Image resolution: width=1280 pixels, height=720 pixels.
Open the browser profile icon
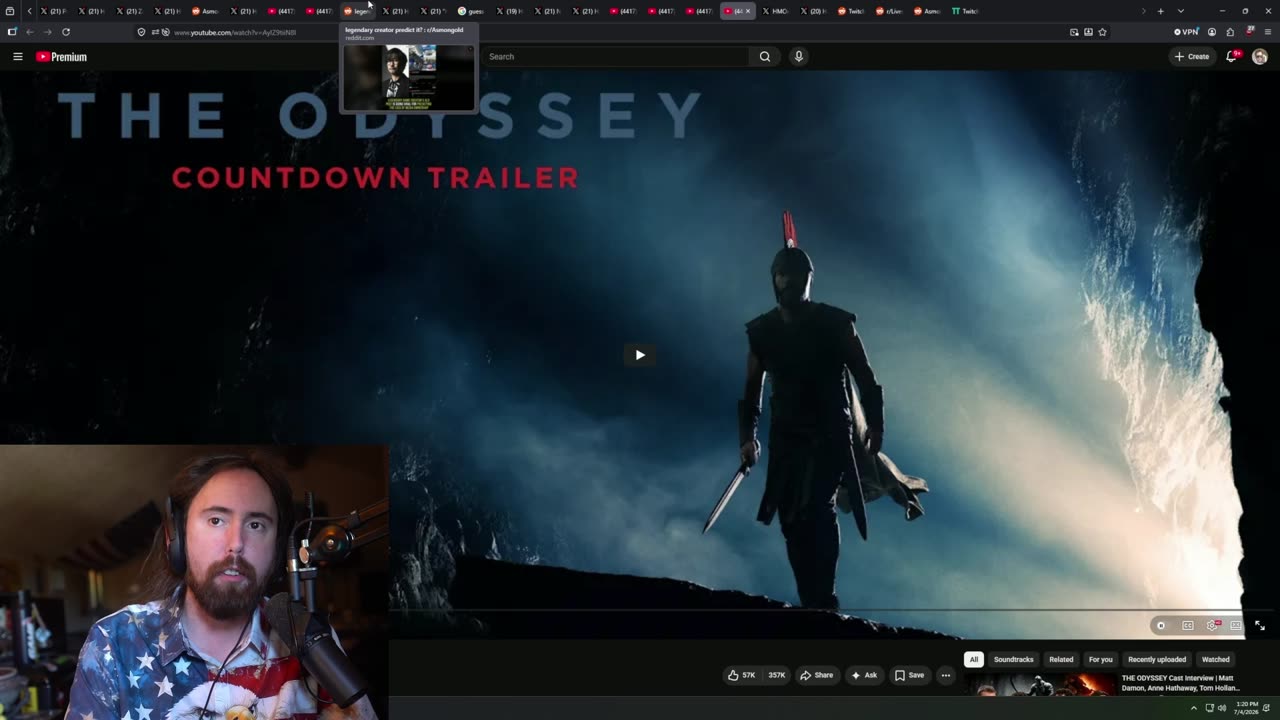click(x=1212, y=32)
